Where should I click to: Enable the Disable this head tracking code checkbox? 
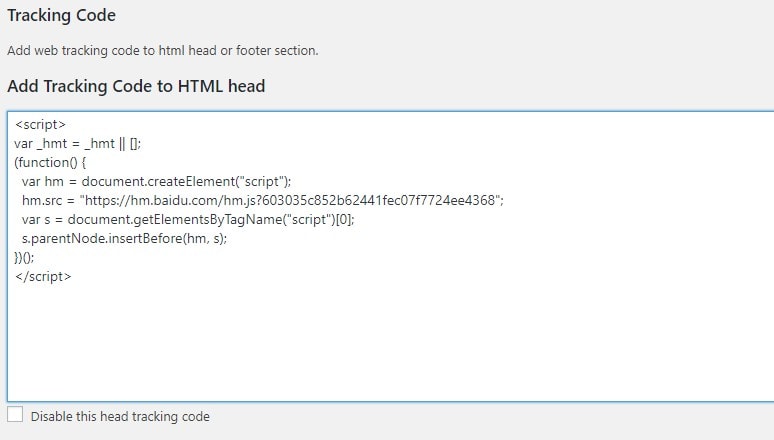pyautogui.click(x=15, y=415)
